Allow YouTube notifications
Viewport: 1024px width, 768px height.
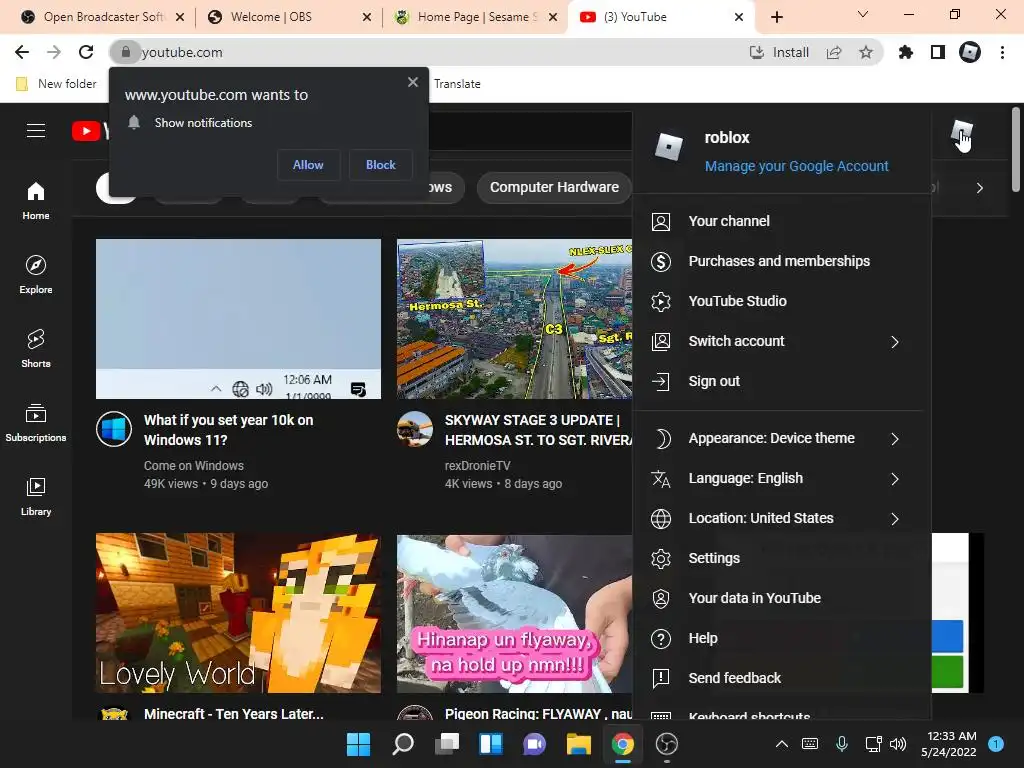coord(308,165)
